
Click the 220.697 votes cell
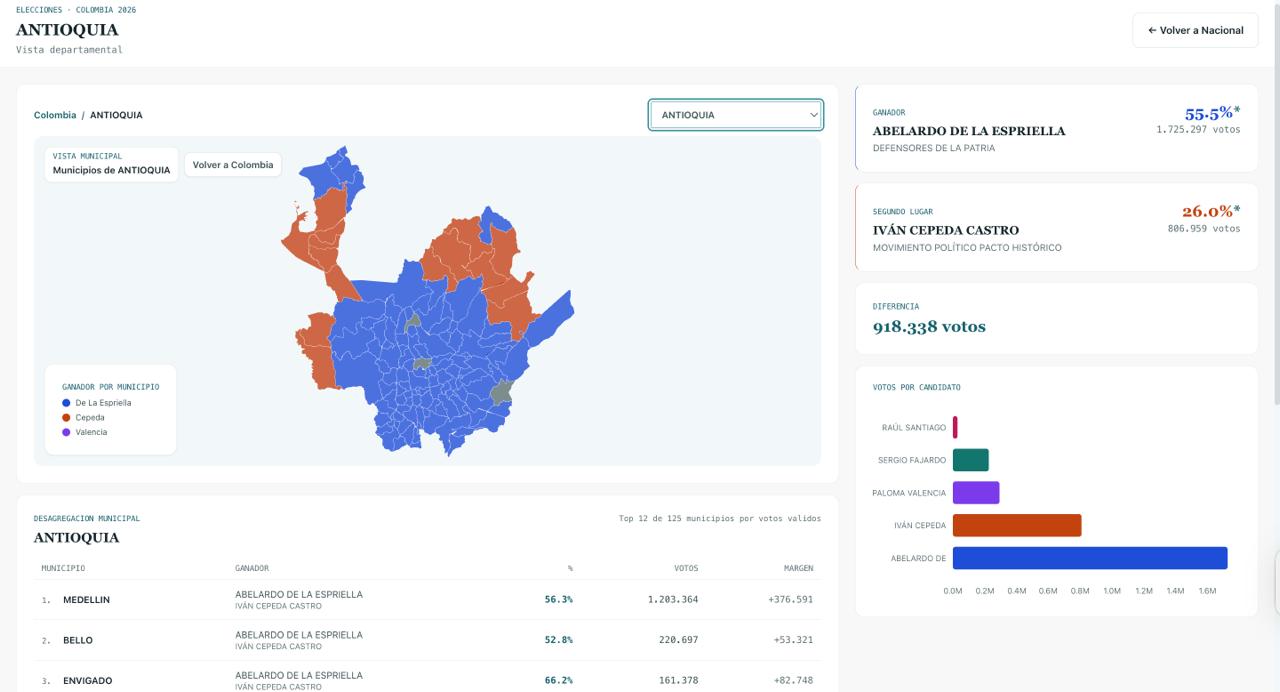point(679,640)
